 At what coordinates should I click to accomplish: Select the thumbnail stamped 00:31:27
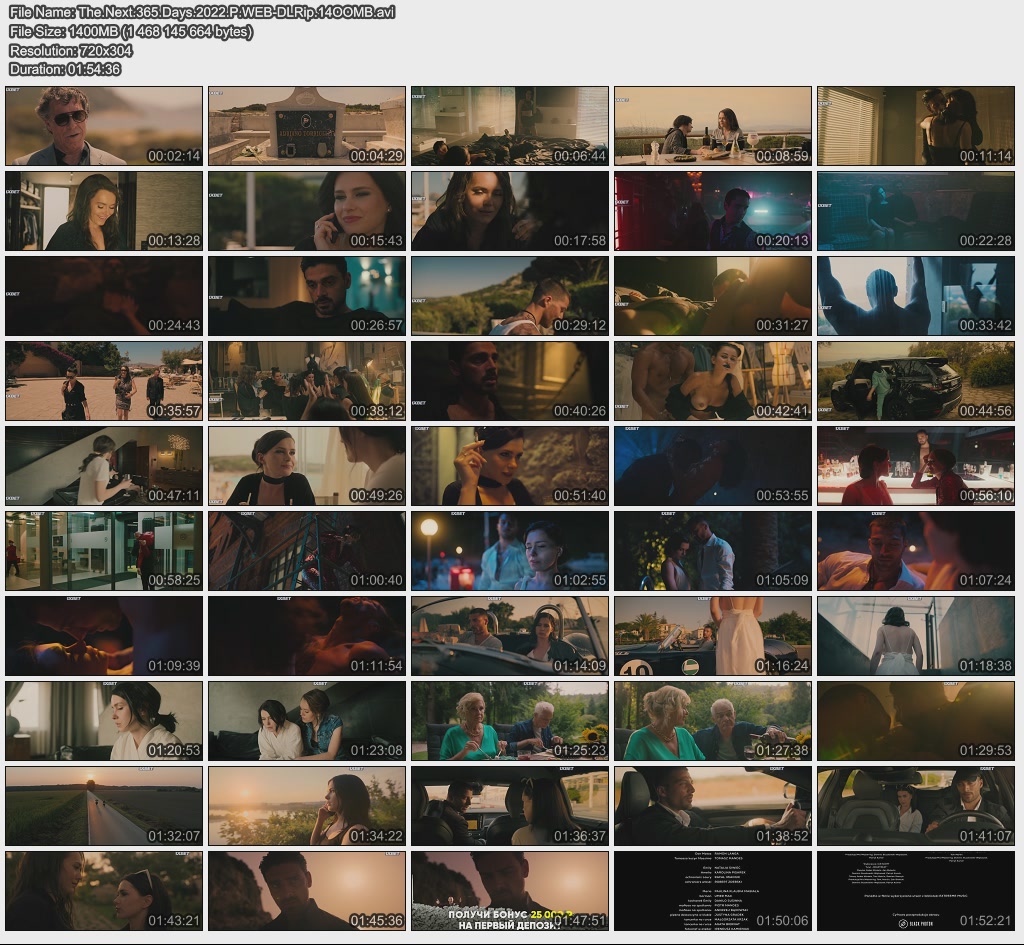[712, 296]
